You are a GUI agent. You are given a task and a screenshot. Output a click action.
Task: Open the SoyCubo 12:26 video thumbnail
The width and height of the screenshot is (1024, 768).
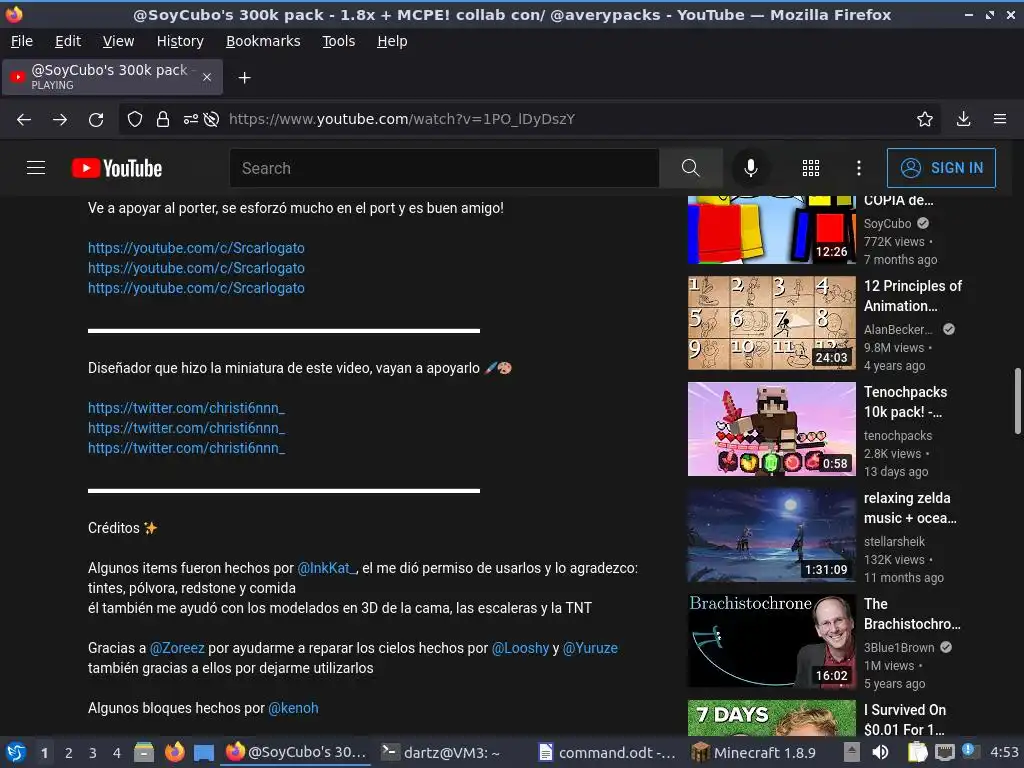[771, 229]
